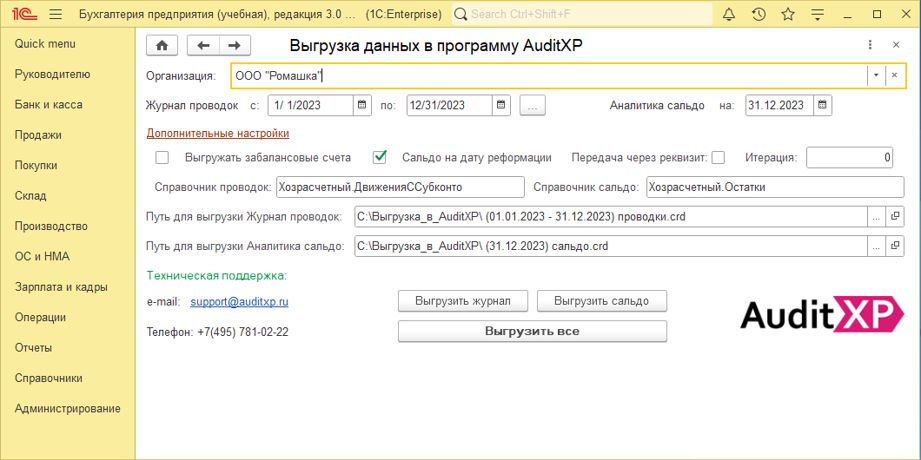Click the Итерация number field
The width and height of the screenshot is (921, 460).
pos(849,157)
